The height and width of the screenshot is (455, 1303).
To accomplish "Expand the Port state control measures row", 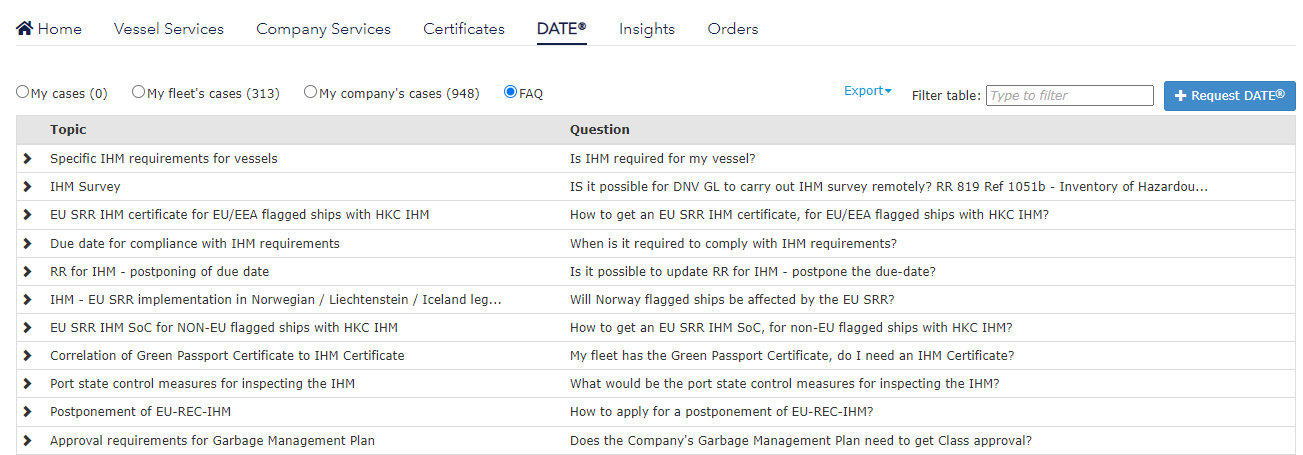I will [x=28, y=384].
